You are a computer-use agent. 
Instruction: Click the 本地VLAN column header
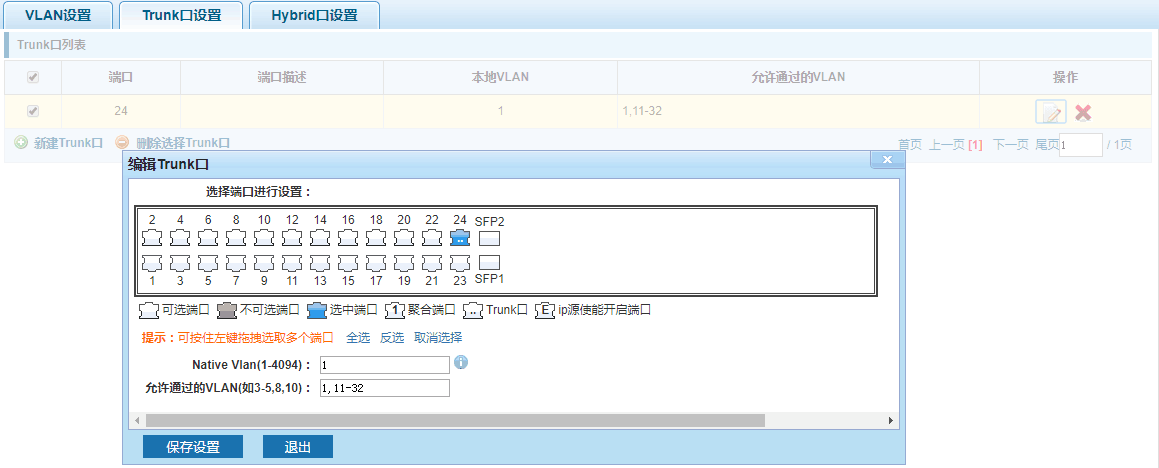(x=500, y=77)
